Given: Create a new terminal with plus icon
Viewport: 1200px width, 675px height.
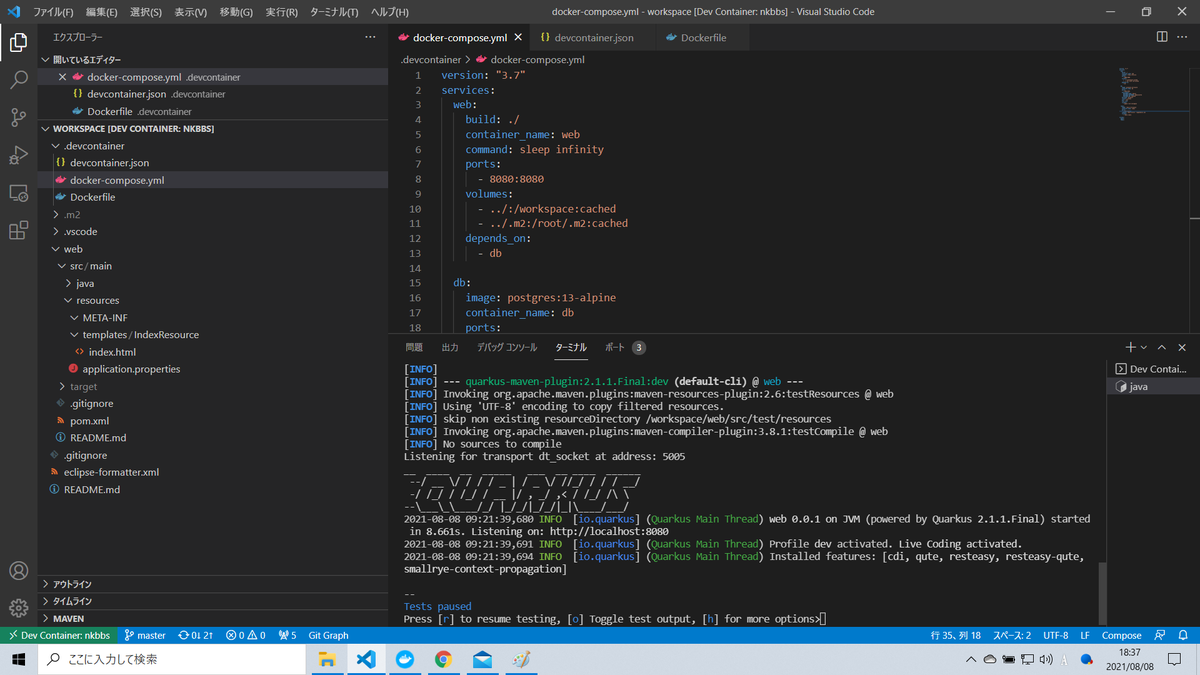Looking at the screenshot, I should click(x=1130, y=347).
